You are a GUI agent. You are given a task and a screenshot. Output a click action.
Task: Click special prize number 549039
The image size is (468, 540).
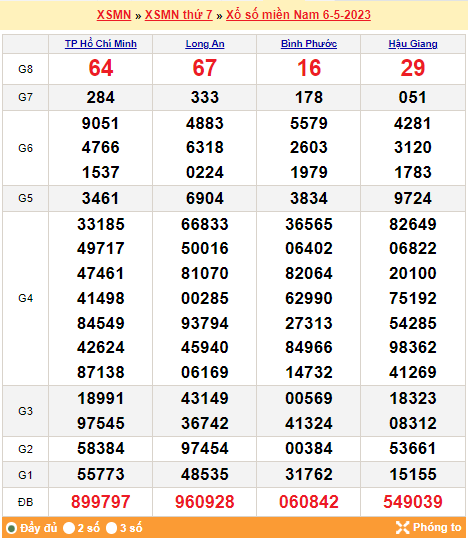point(413,502)
